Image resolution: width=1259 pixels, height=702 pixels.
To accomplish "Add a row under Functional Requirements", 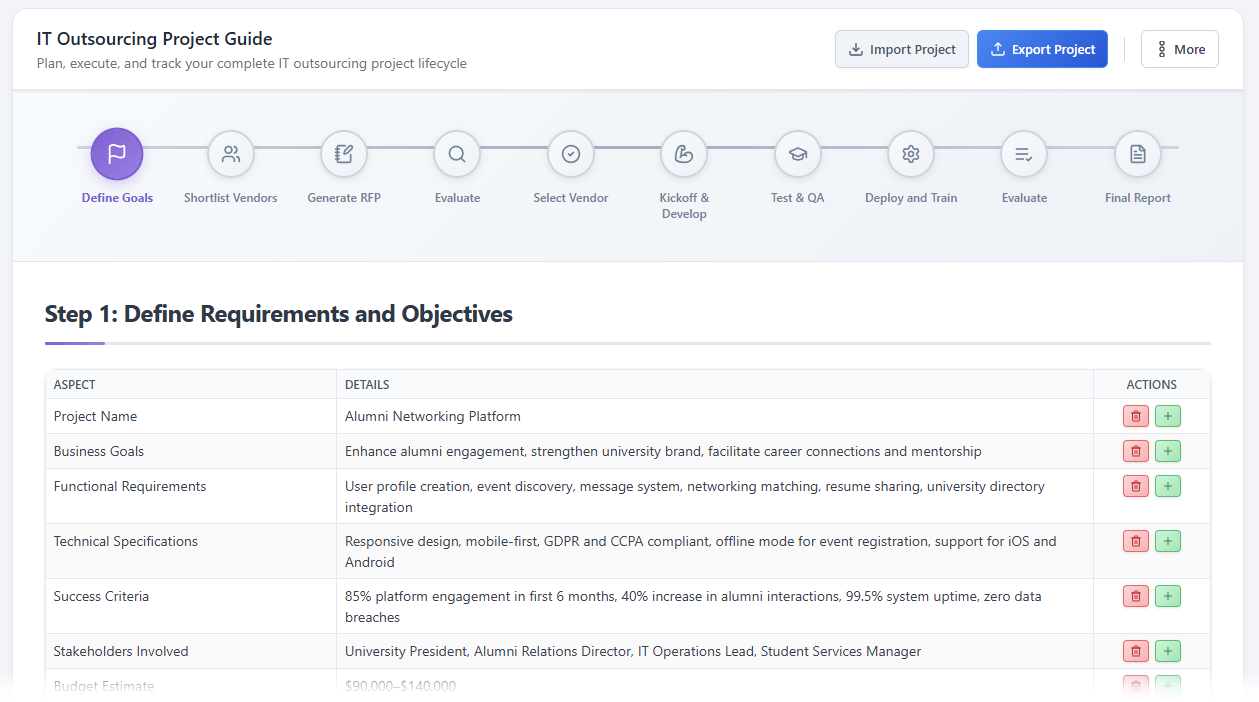I will tap(1167, 486).
